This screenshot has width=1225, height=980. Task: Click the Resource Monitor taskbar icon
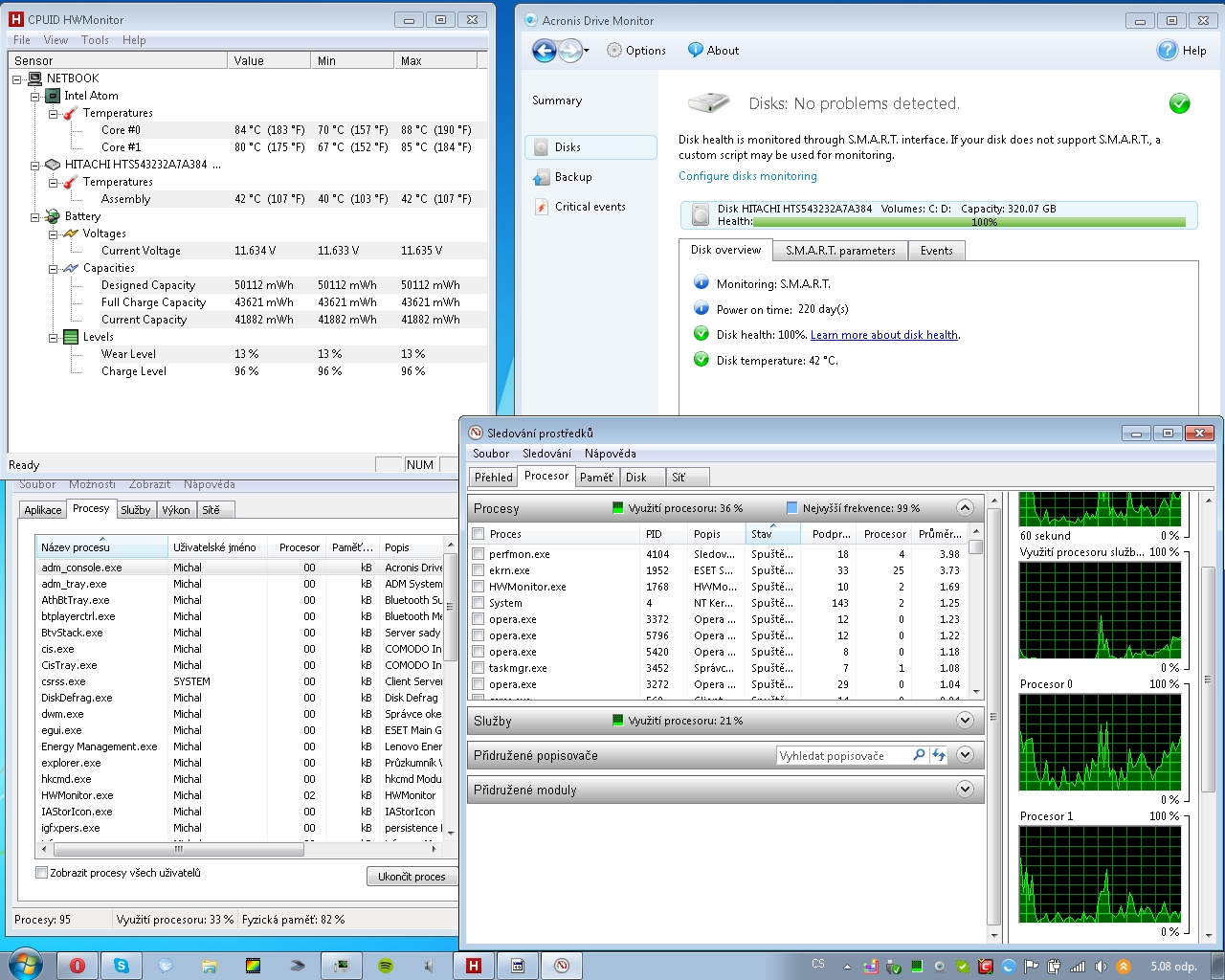tap(562, 966)
